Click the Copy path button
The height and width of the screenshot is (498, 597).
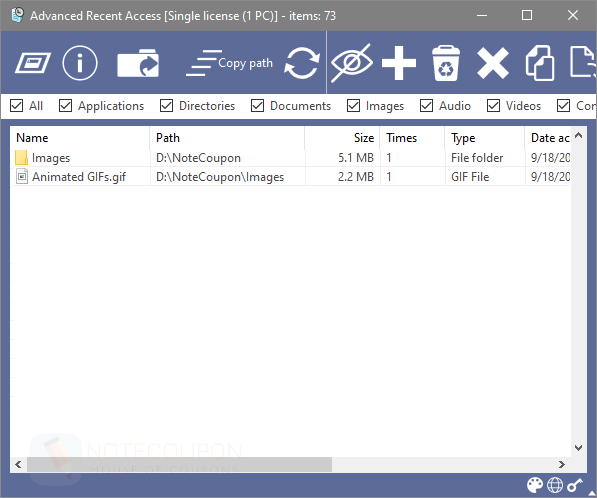pyautogui.click(x=229, y=63)
